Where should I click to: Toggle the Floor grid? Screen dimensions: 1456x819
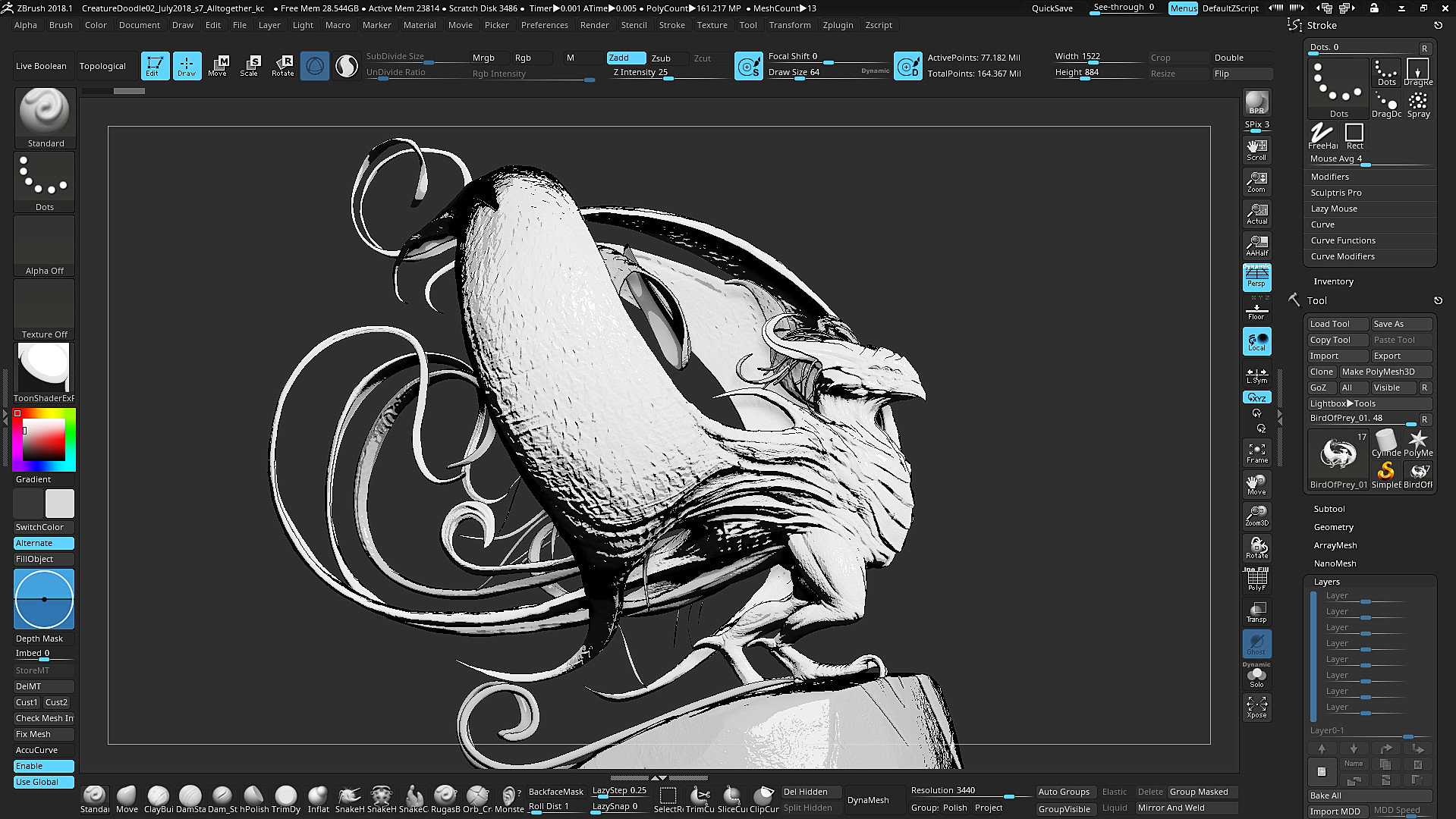point(1256,310)
